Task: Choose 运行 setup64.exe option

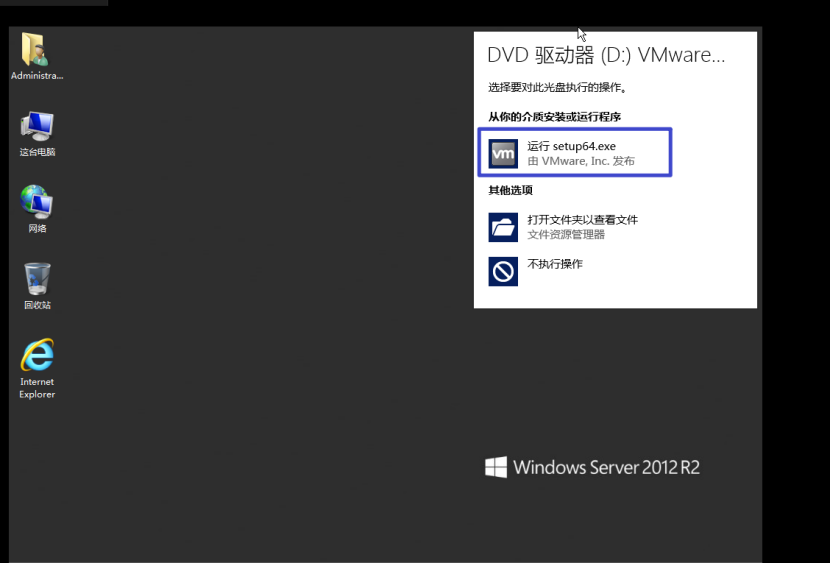Action: coord(575,152)
